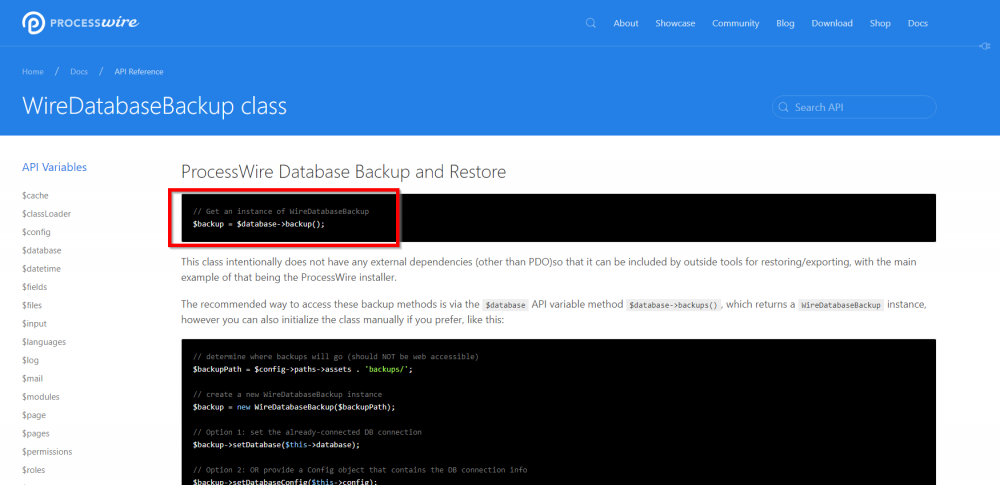
Task: Click the Shop navigation item
Action: (x=880, y=23)
